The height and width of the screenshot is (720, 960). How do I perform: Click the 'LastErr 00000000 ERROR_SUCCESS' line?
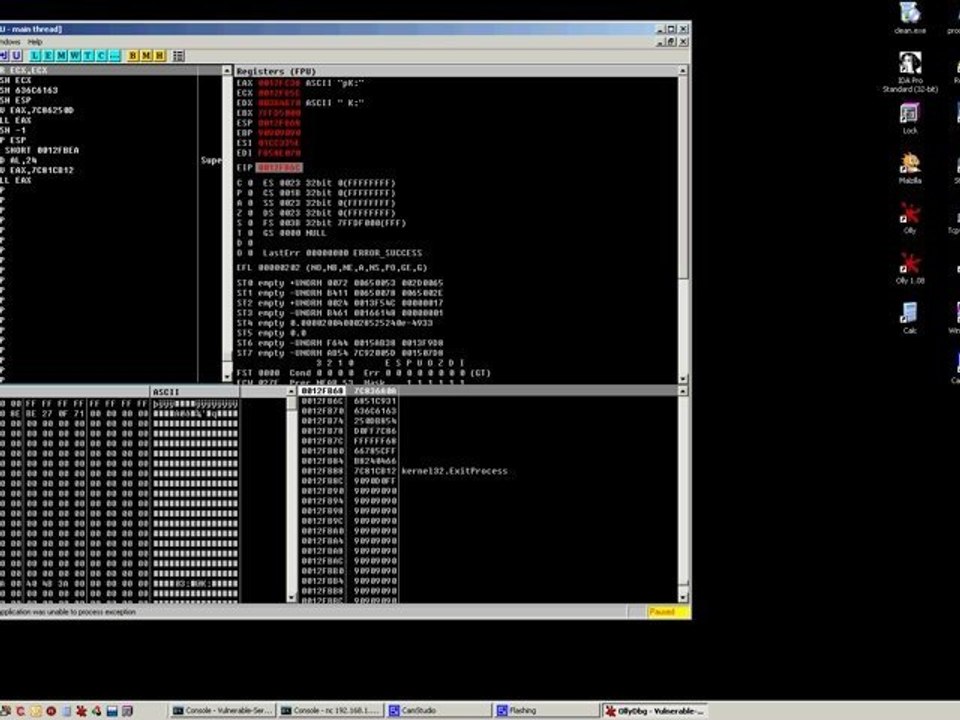[x=342, y=253]
